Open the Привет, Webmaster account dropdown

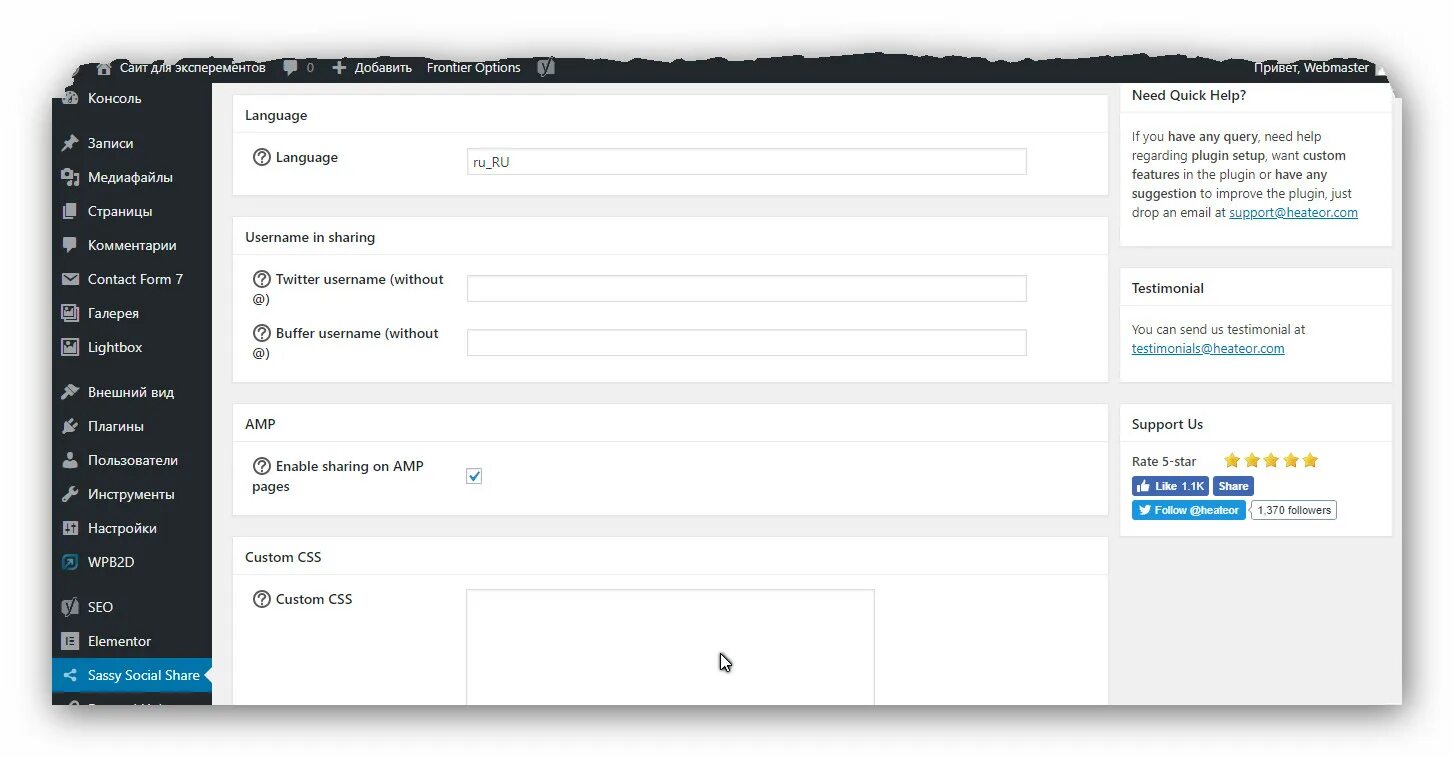coord(1311,67)
